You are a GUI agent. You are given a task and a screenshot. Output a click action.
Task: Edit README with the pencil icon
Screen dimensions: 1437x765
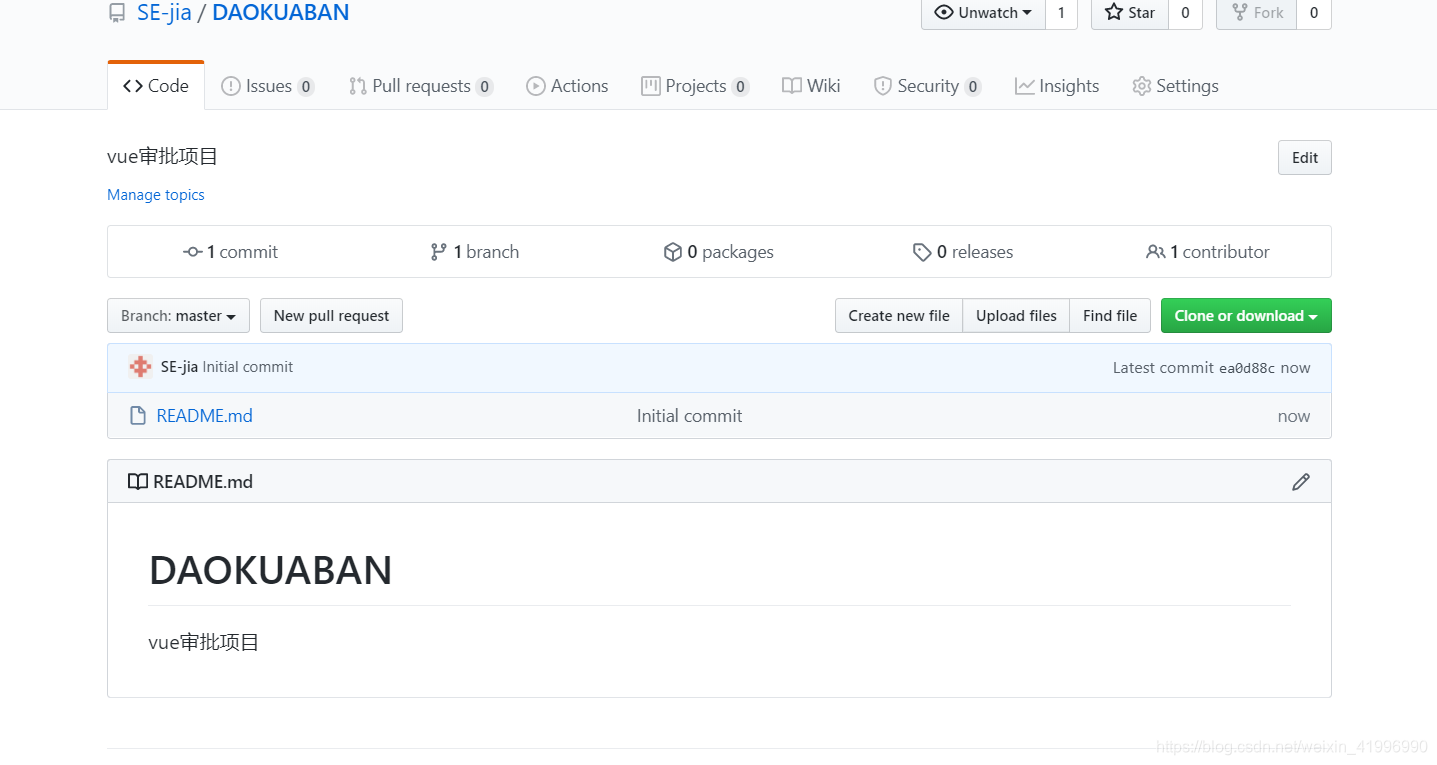point(1301,482)
